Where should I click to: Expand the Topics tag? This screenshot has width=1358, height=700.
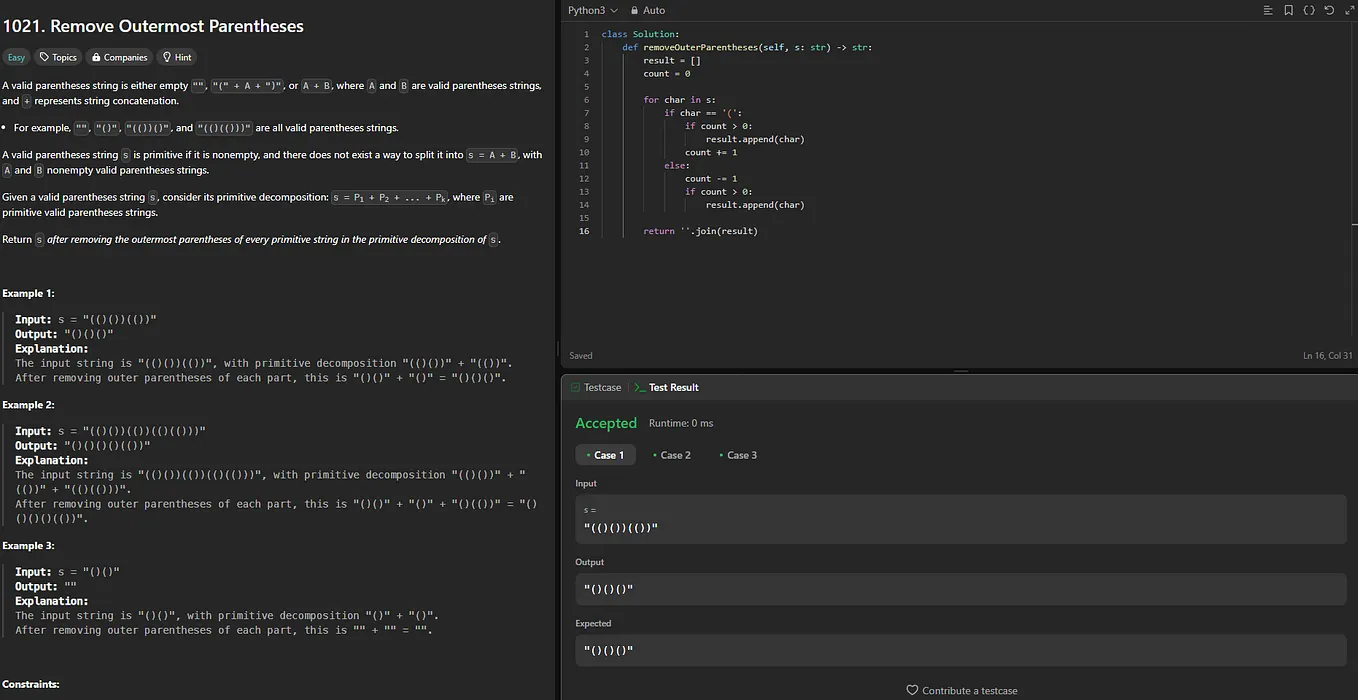coord(58,57)
